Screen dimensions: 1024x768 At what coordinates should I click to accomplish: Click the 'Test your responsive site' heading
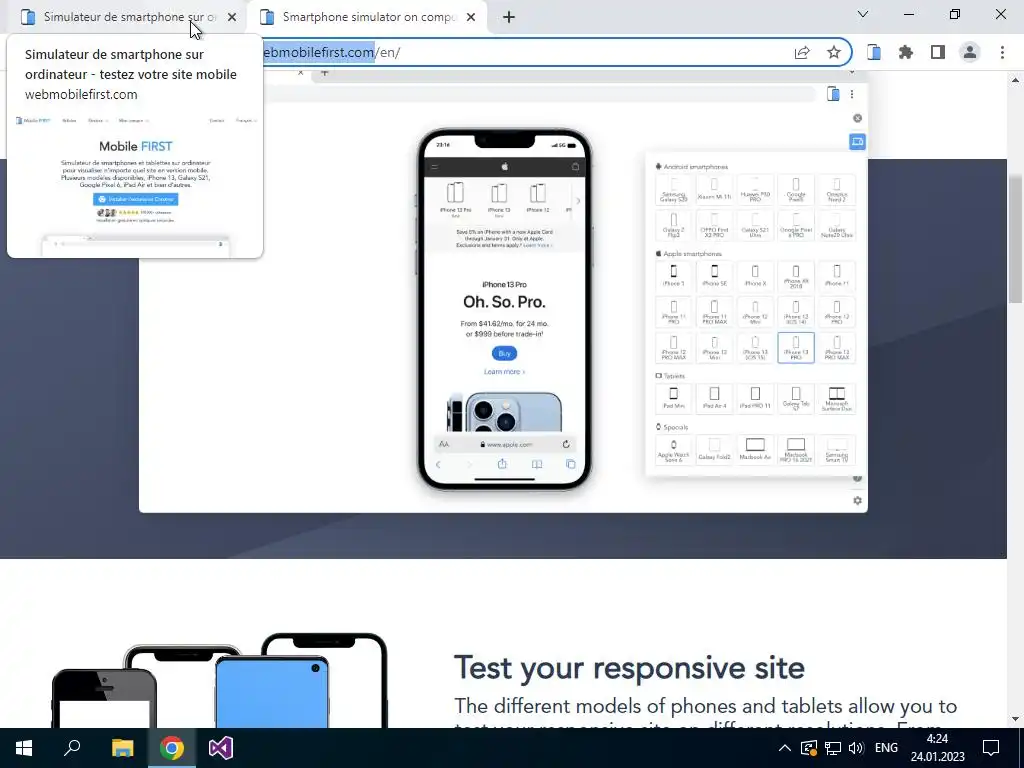click(629, 667)
